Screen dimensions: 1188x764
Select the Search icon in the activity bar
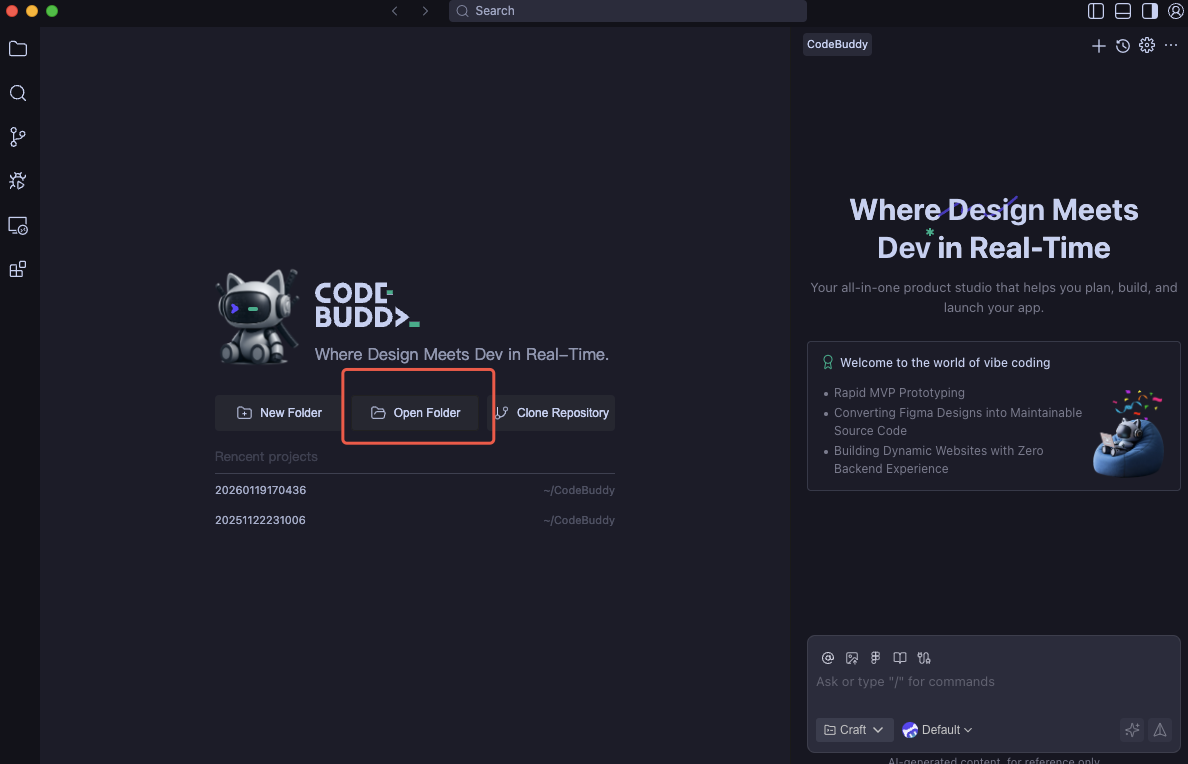(x=17, y=93)
